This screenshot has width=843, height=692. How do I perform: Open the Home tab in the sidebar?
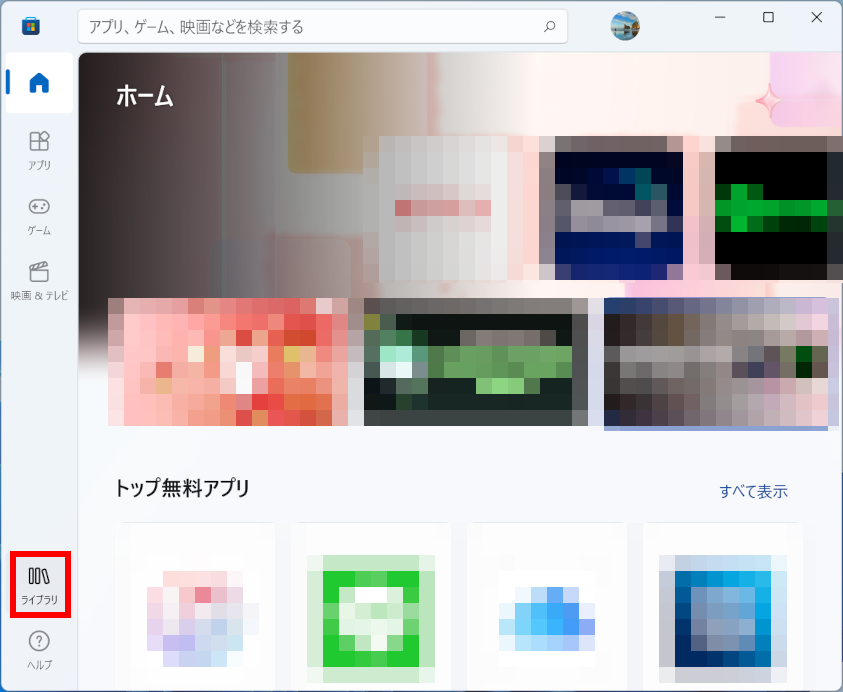click(x=39, y=83)
